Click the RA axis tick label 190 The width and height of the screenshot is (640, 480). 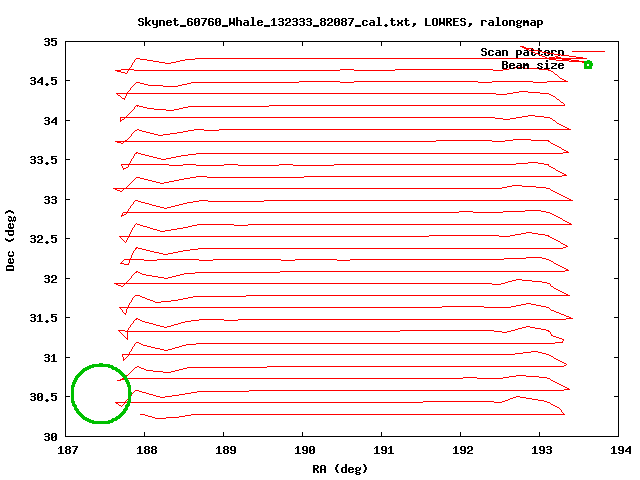[x=304, y=450]
